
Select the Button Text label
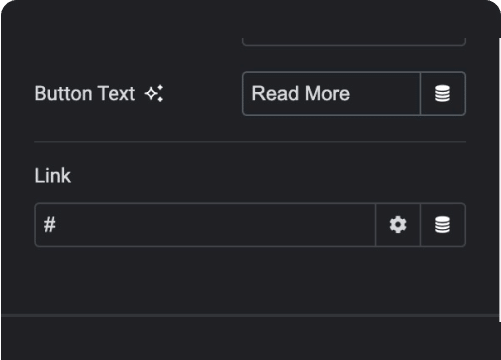(85, 93)
